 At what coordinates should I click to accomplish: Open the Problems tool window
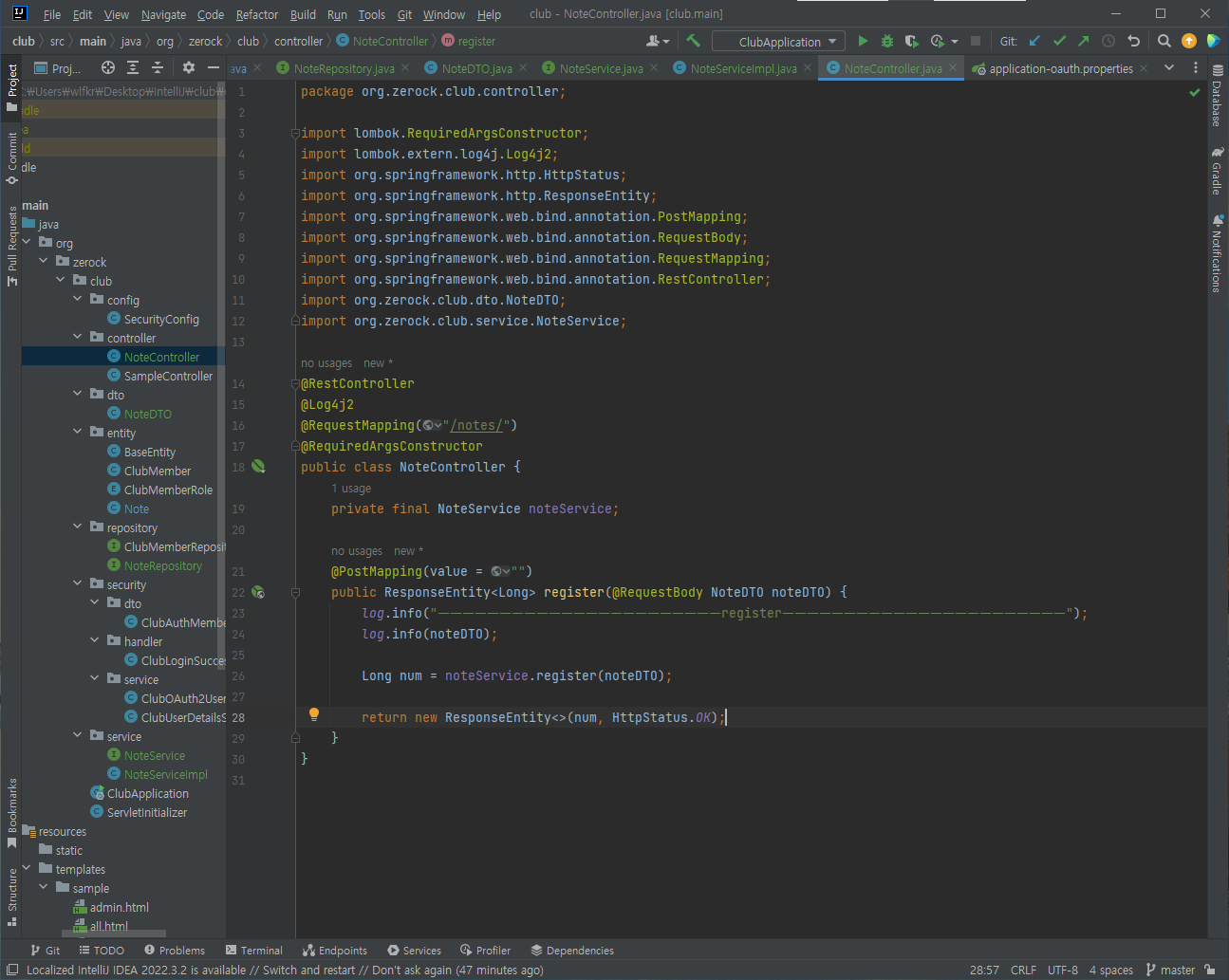tap(175, 950)
